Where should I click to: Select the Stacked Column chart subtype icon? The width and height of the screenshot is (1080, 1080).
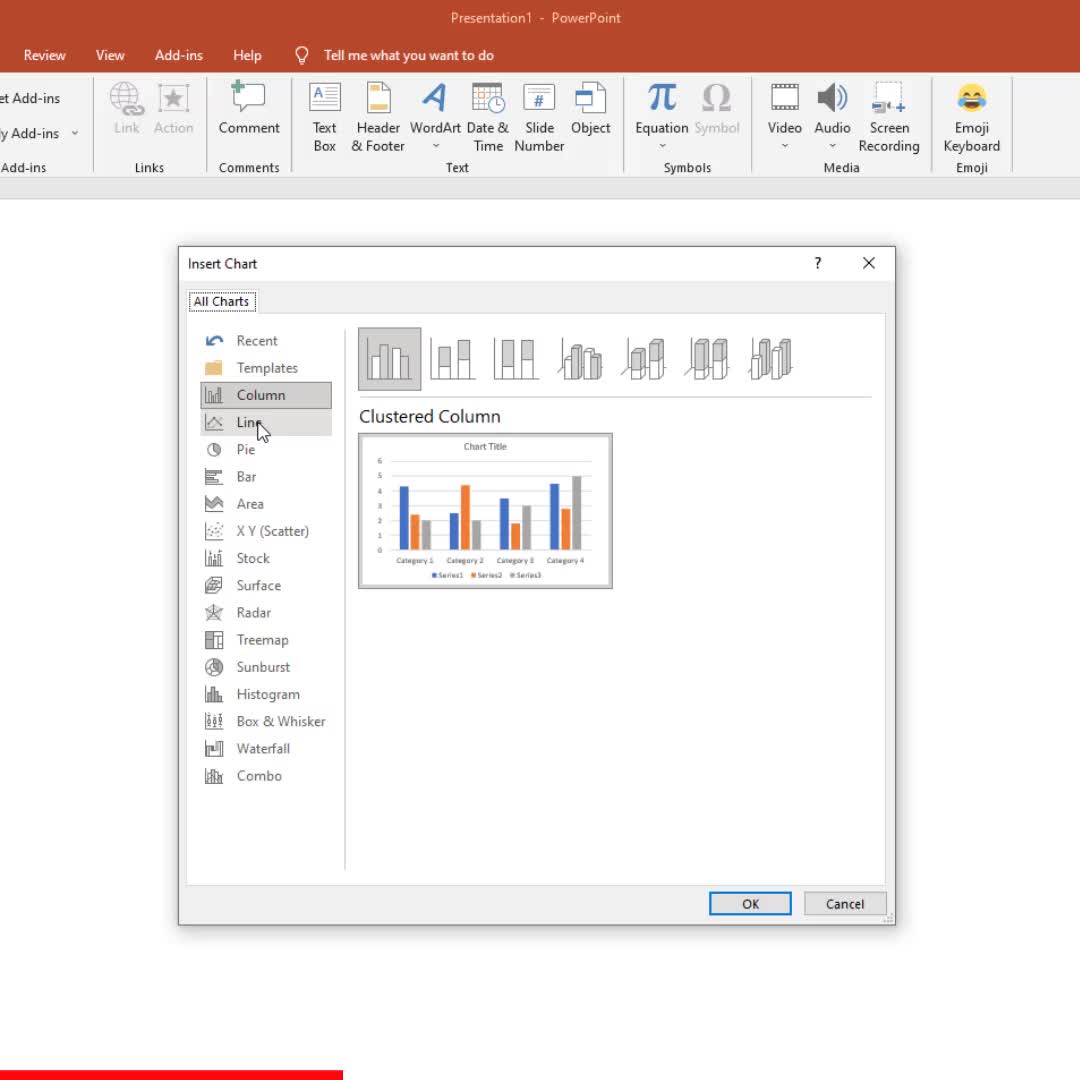pyautogui.click(x=452, y=358)
